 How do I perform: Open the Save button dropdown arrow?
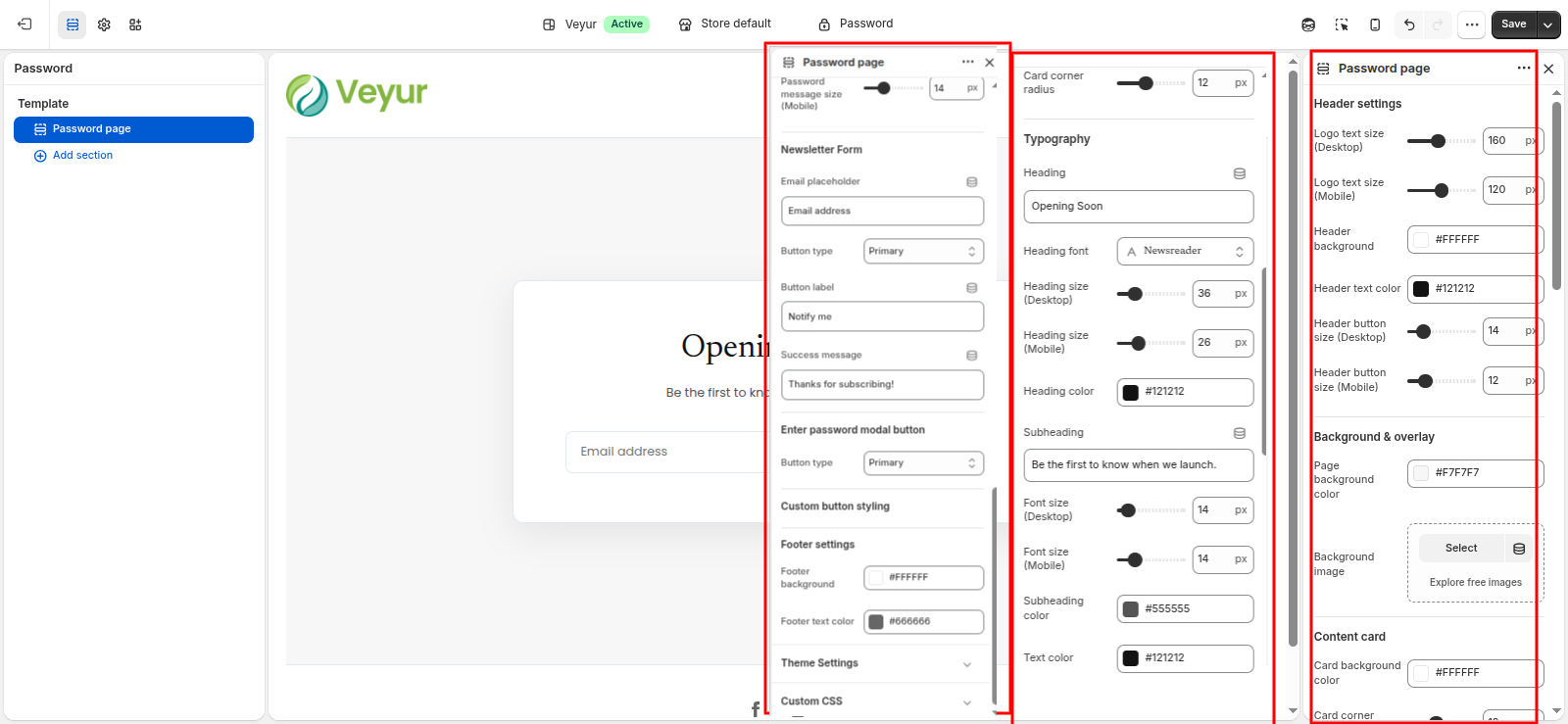coord(1548,24)
